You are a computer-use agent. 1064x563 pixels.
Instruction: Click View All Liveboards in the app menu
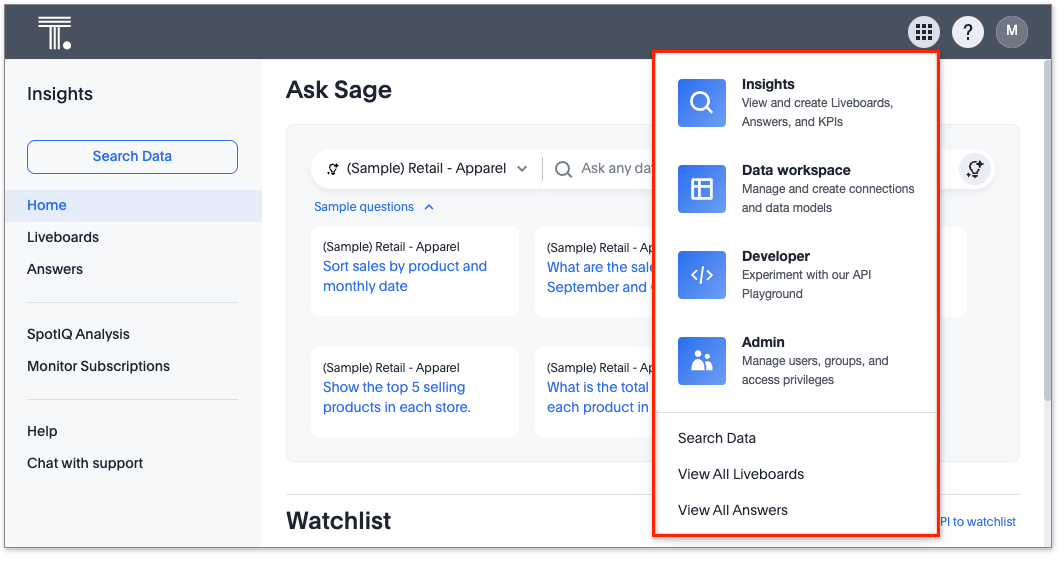pyautogui.click(x=741, y=474)
